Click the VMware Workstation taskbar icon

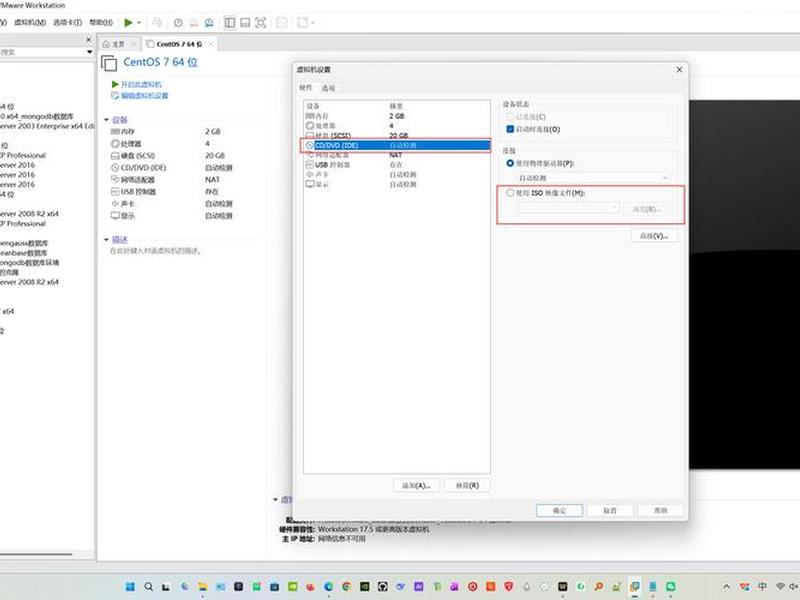coord(635,587)
